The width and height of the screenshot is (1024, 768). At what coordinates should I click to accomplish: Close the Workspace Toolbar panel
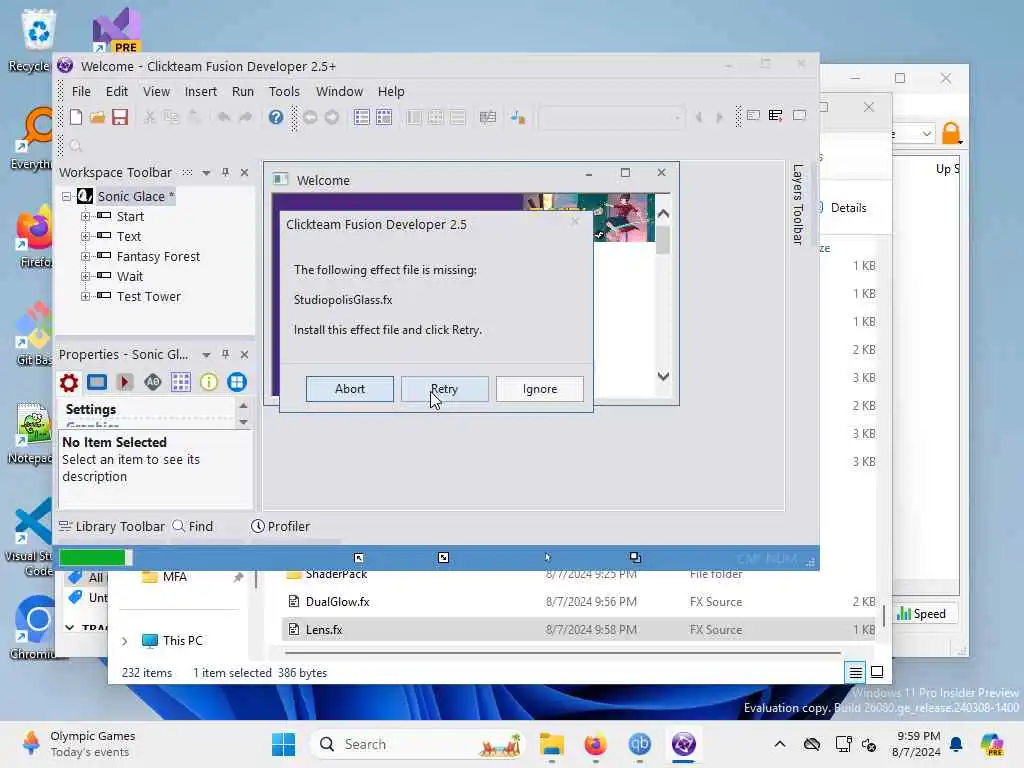[244, 172]
